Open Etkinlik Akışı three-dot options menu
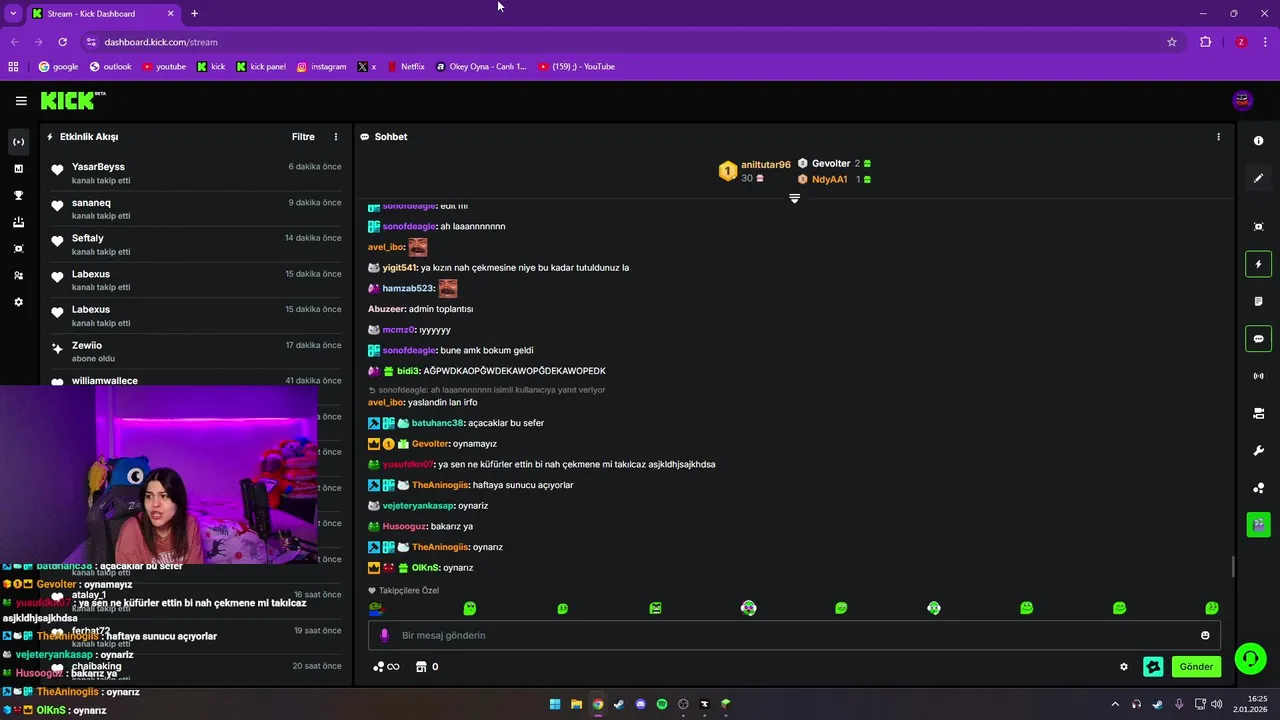The height and width of the screenshot is (720, 1280). (336, 137)
